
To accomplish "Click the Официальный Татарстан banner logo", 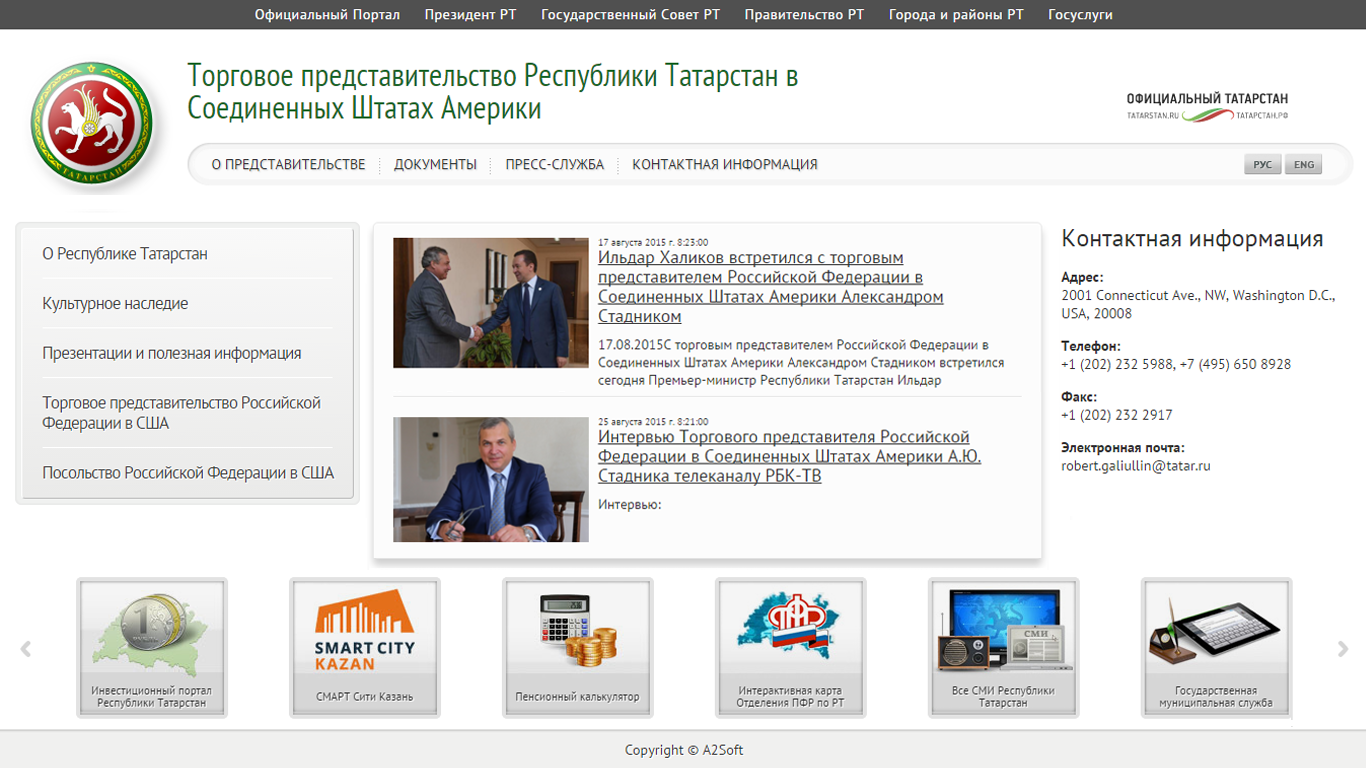I will tap(1207, 106).
